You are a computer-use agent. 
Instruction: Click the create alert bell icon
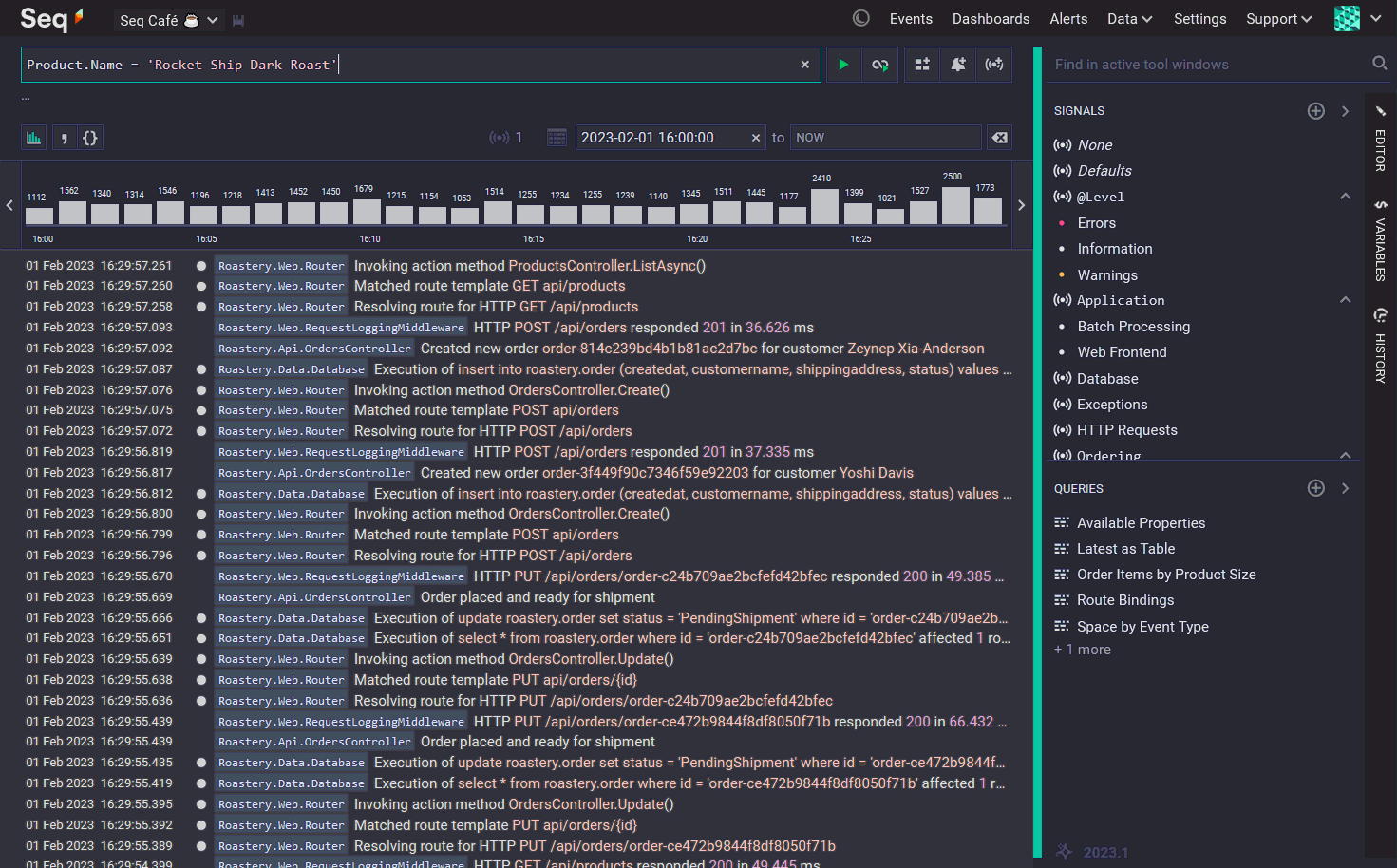pyautogui.click(x=958, y=65)
